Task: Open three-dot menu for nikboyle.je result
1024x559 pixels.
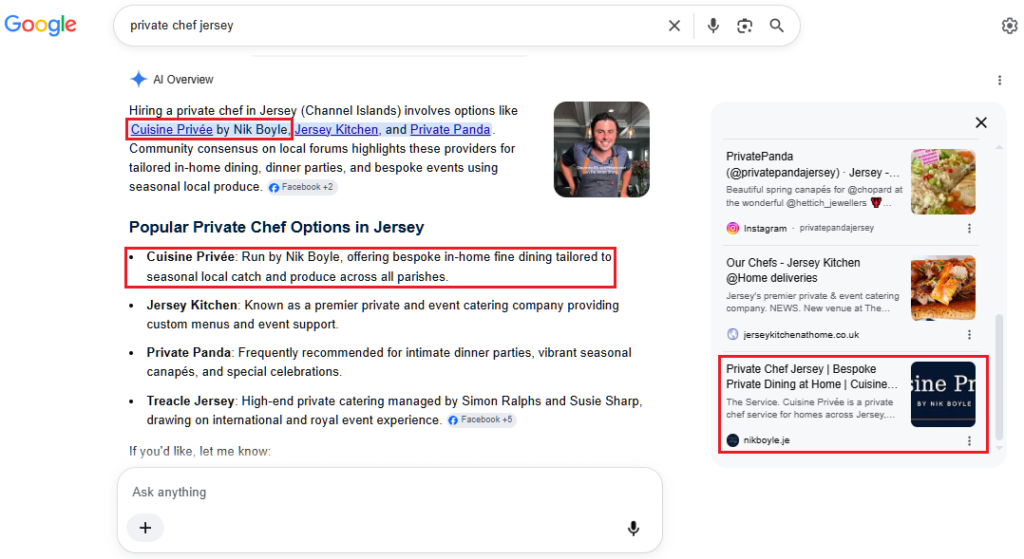Action: pos(969,441)
